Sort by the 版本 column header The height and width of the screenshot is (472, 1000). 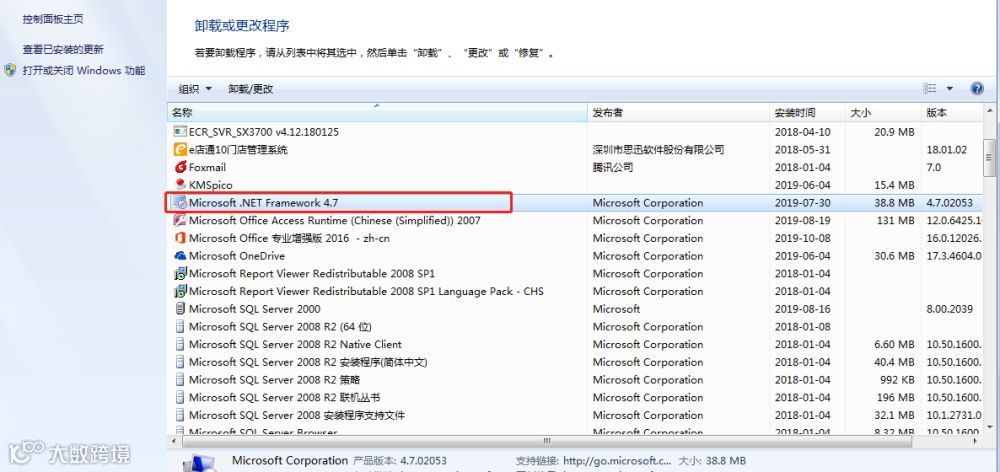[952, 113]
